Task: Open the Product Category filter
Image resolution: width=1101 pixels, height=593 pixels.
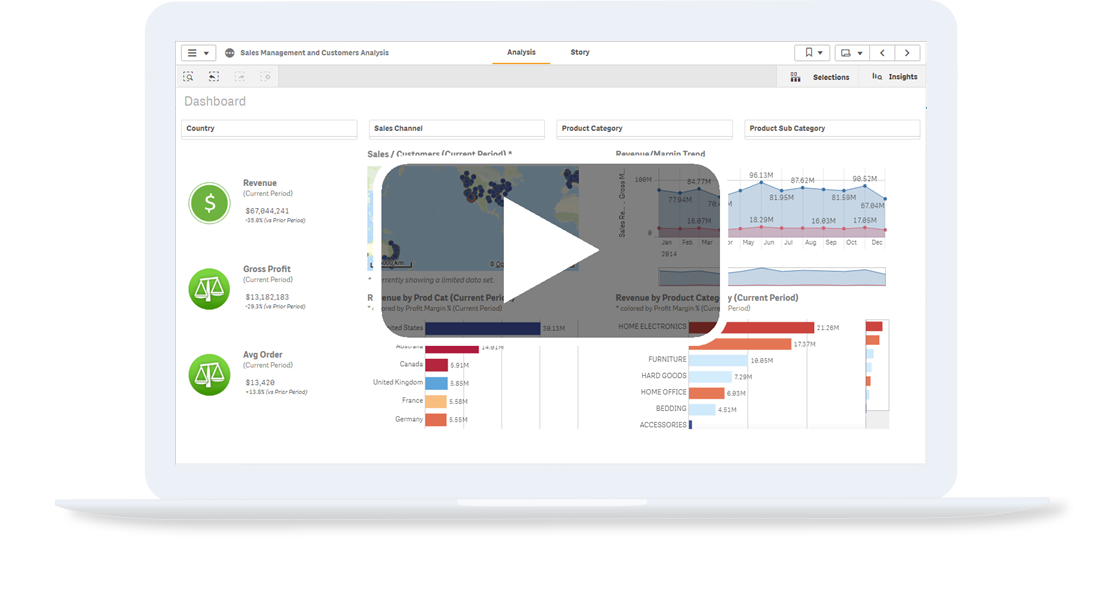Action: point(644,128)
